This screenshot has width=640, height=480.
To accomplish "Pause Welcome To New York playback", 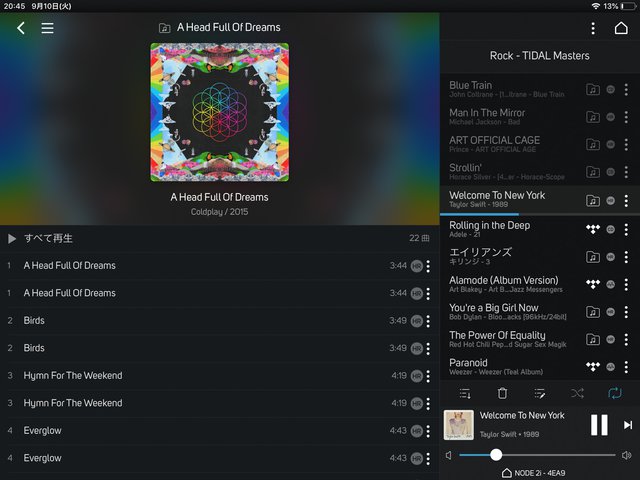I will [x=599, y=425].
